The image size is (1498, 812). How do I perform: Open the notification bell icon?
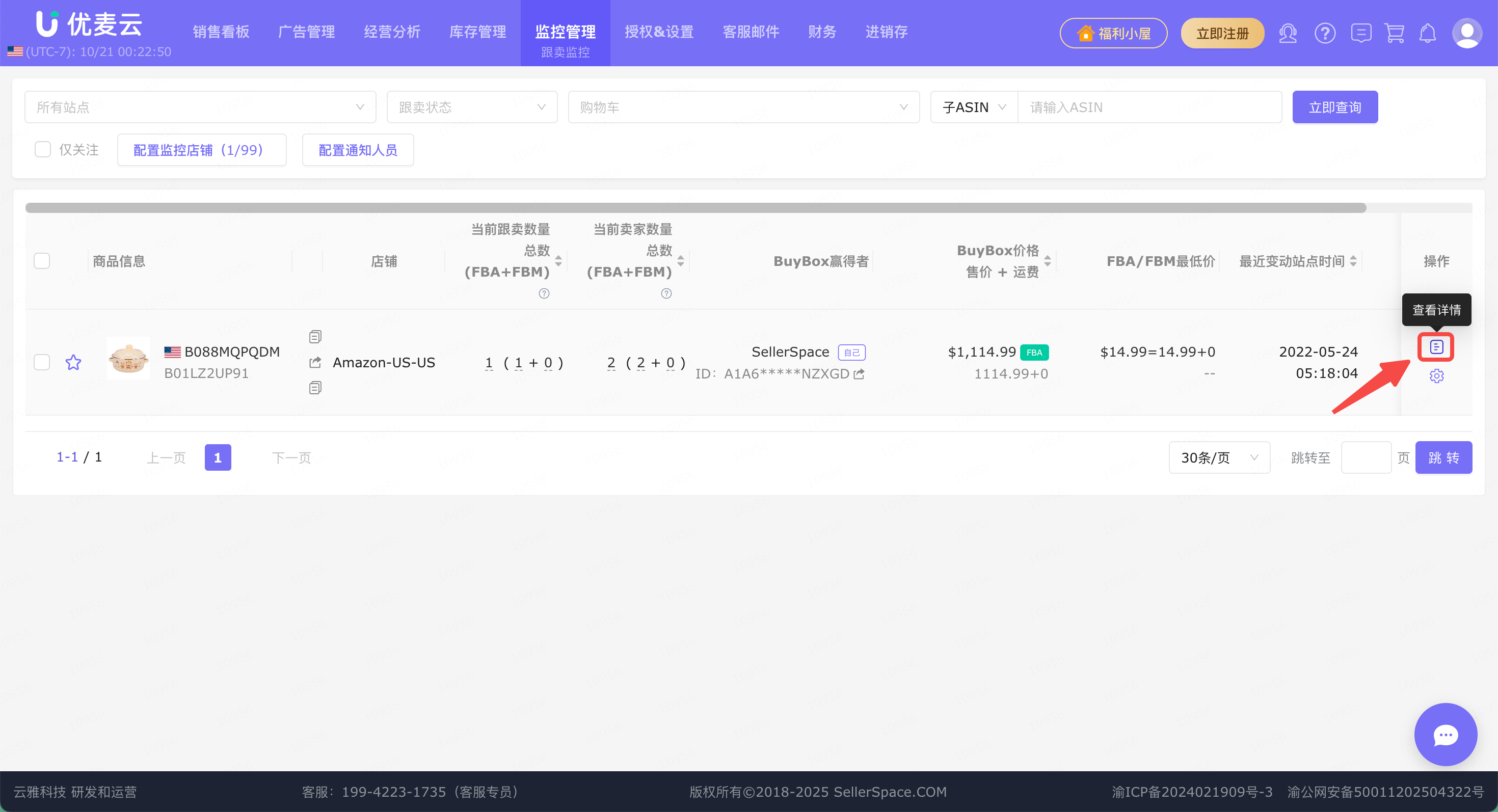pyautogui.click(x=1428, y=33)
